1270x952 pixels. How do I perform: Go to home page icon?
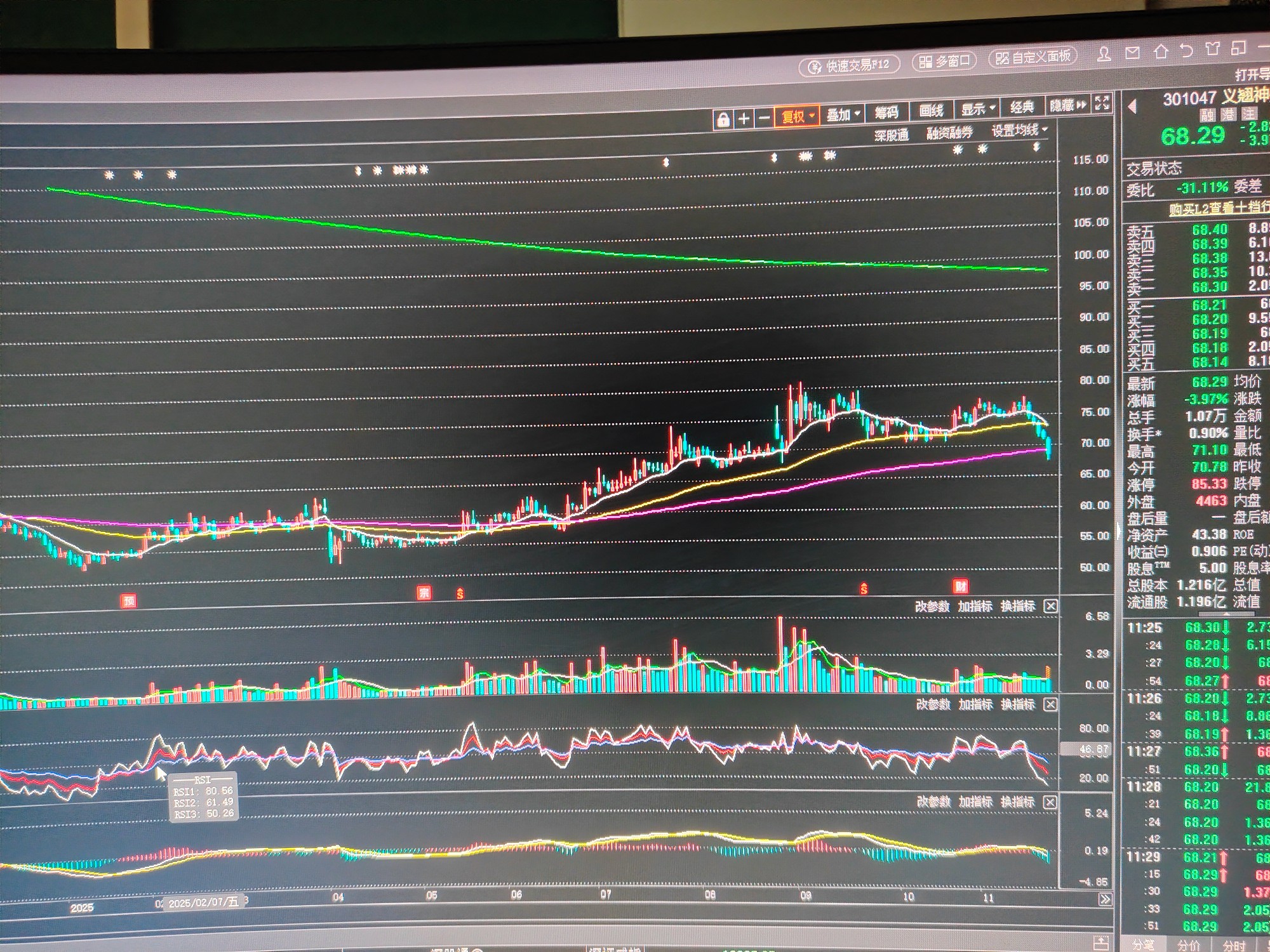pyautogui.click(x=1161, y=52)
